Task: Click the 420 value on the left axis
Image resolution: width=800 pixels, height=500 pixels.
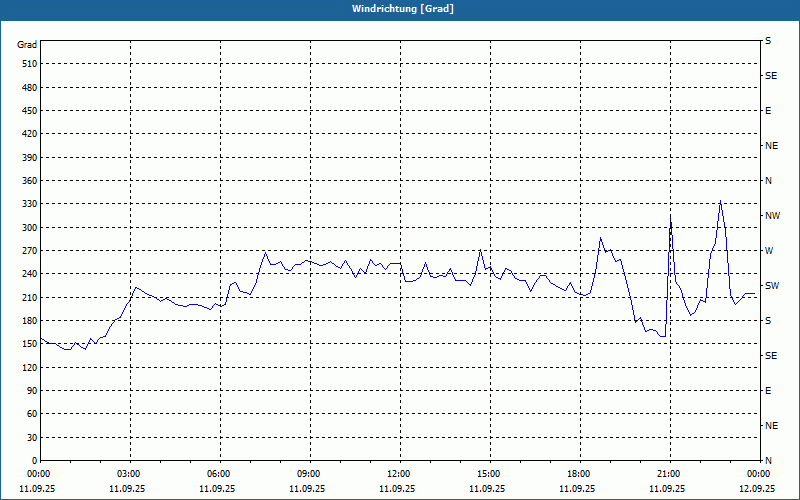Action: 30,134
